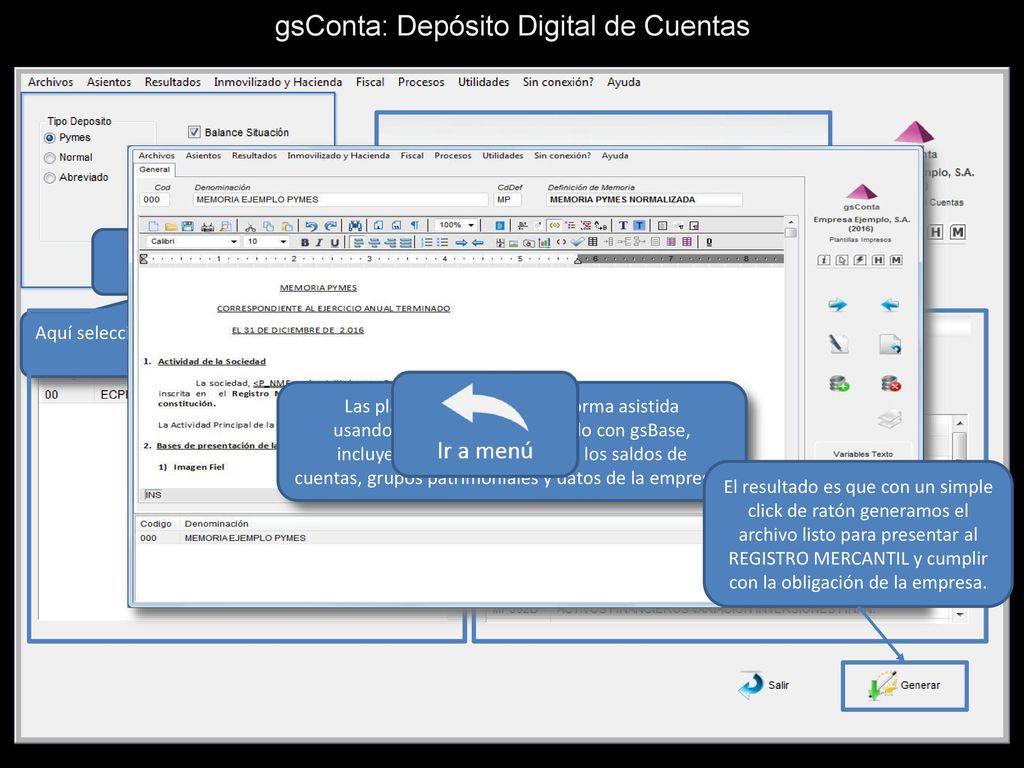This screenshot has height=768, width=1024.
Task: Click the numbered list icon
Action: click(x=426, y=242)
